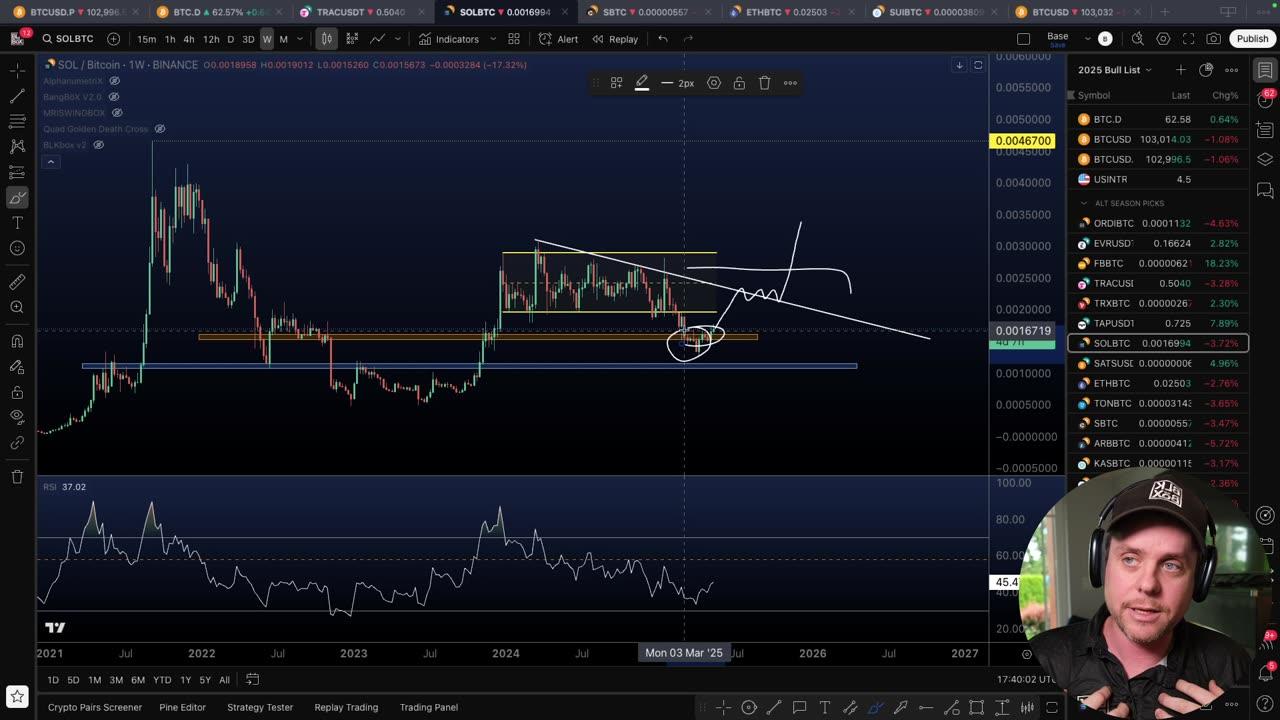Take a chart snapshot with camera icon
1280x720 pixels.
(1213, 39)
